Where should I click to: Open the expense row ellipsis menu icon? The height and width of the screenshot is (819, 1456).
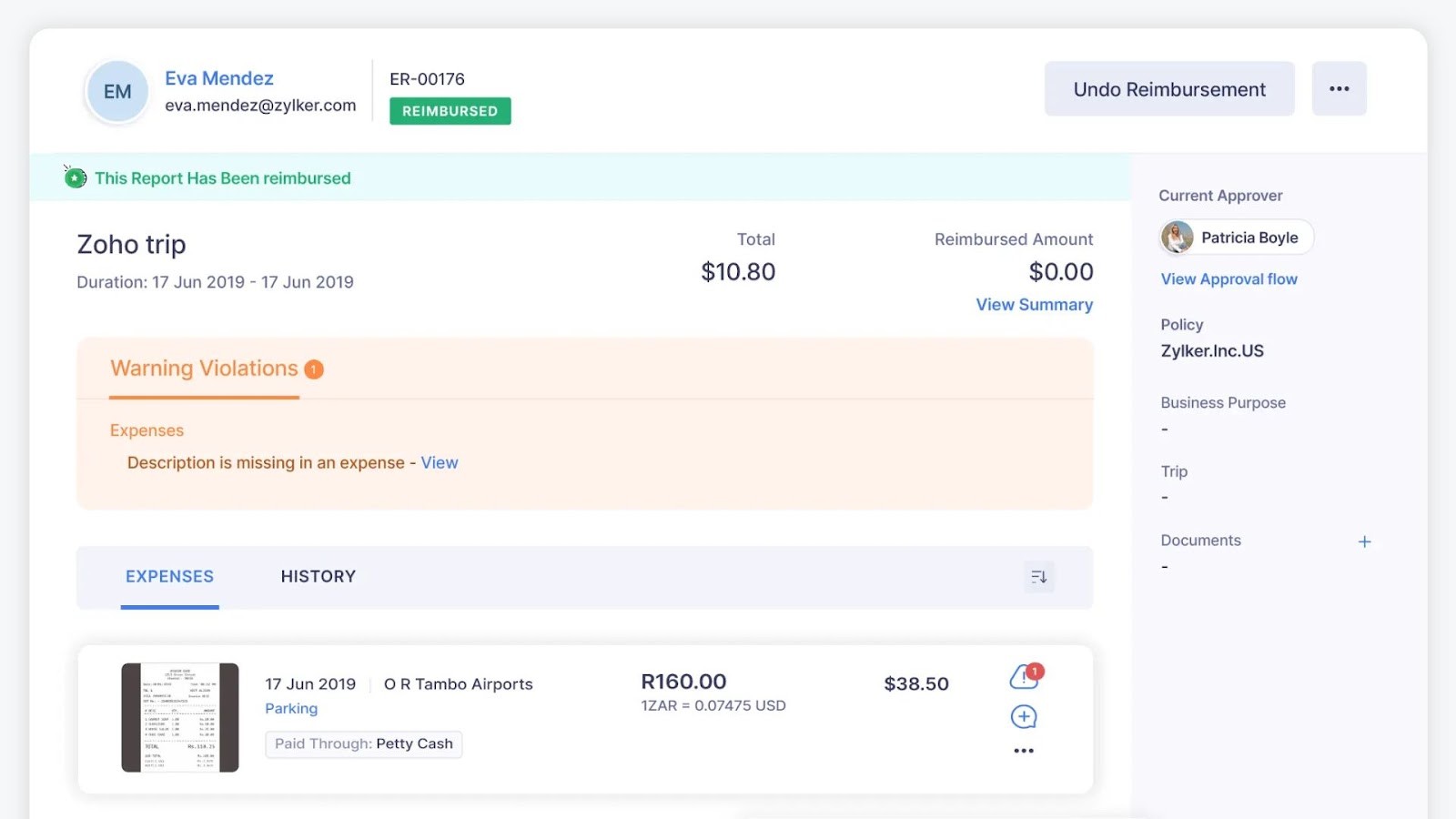click(x=1023, y=750)
